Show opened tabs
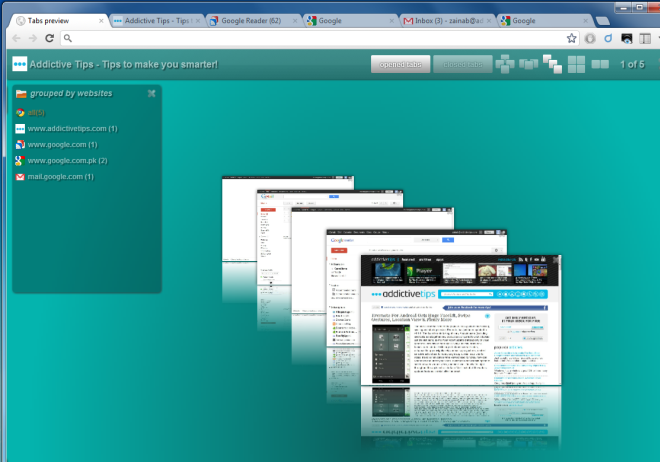Viewport: 660px width, 462px height. (x=400, y=64)
